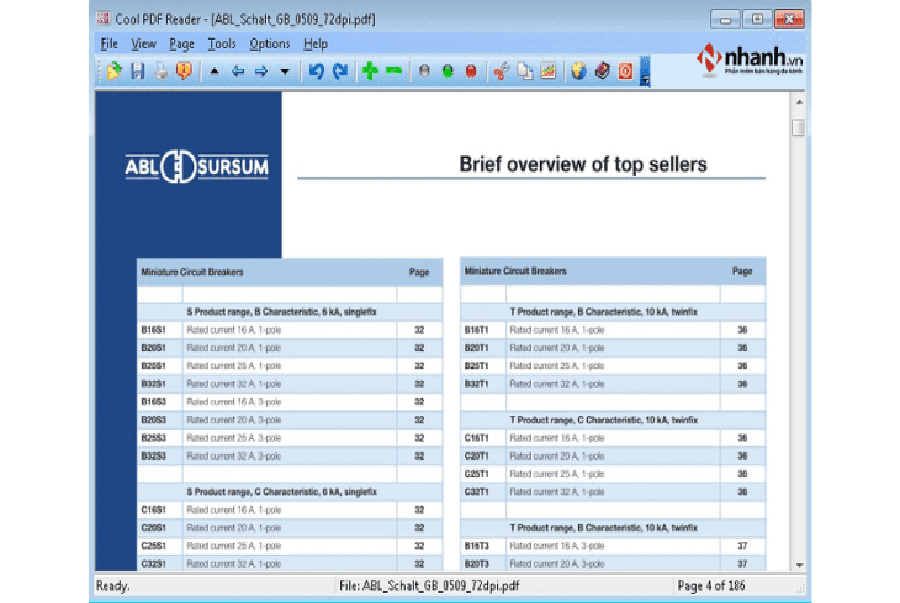Click the Save floppy disk icon
The image size is (900, 603).
138,72
